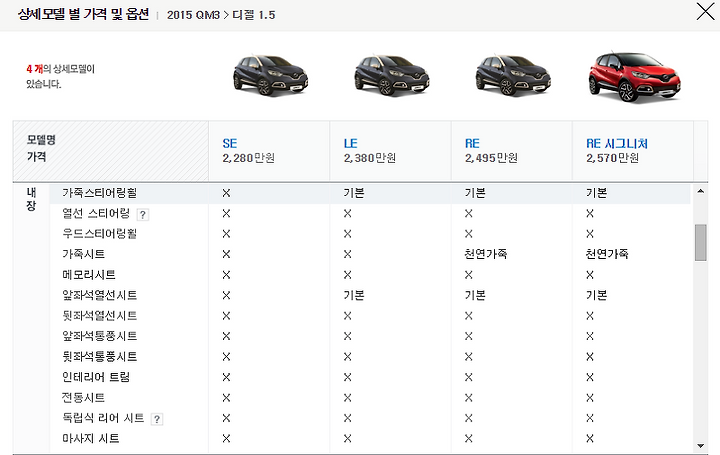This screenshot has height=455, width=720.
Task: Select the 가죽시트 row label
Action: [83, 254]
